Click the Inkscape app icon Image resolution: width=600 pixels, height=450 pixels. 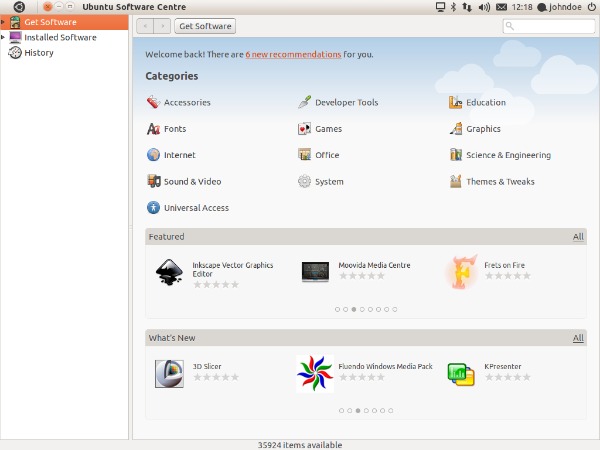tap(169, 272)
